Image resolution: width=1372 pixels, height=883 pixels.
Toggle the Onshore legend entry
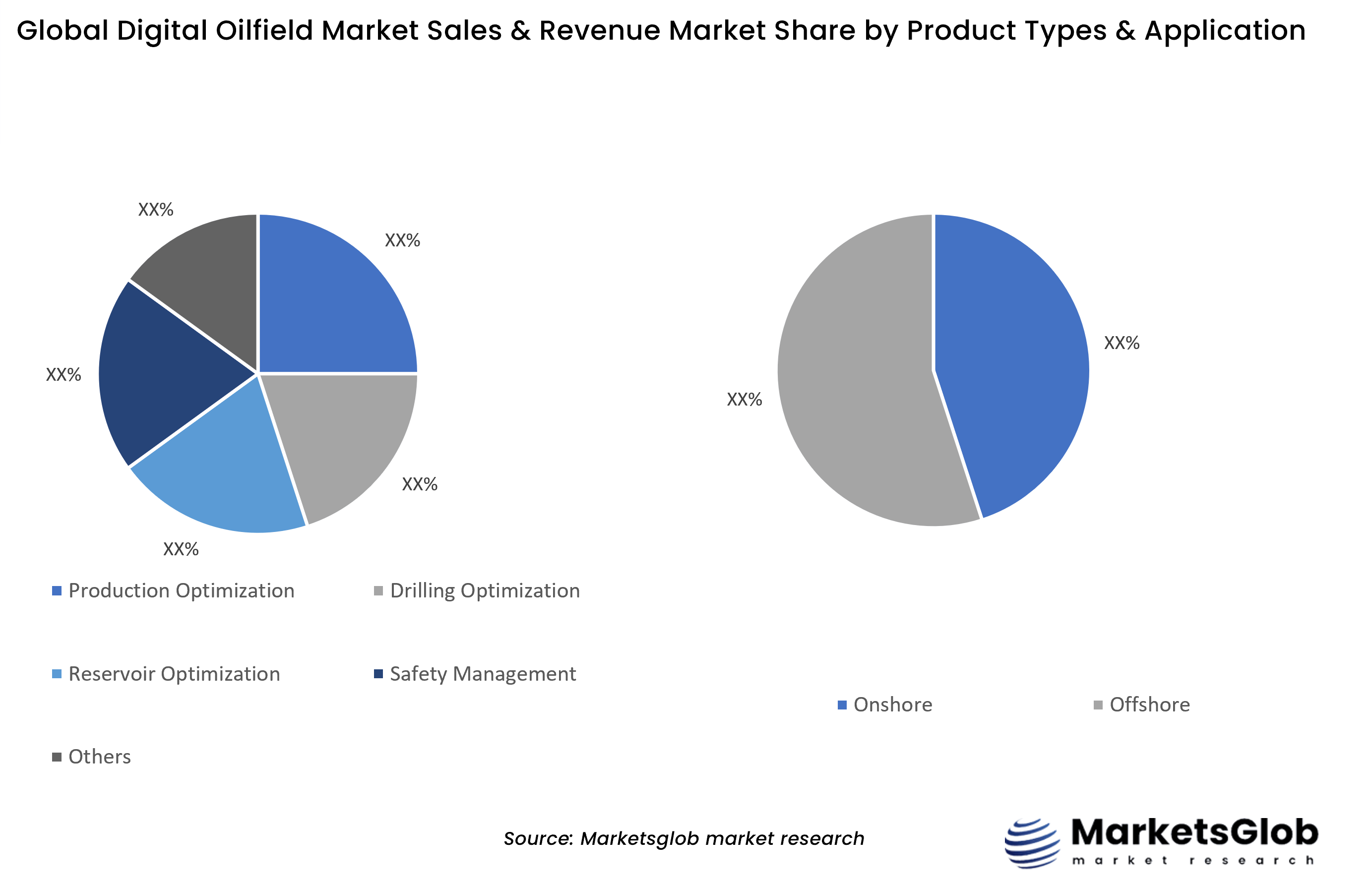point(892,705)
